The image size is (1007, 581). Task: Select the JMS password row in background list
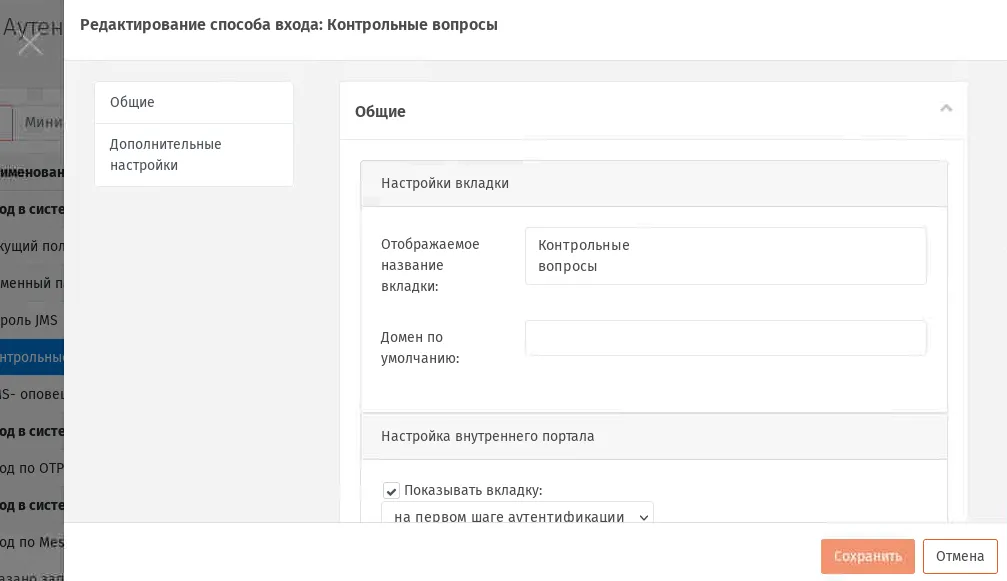[32, 320]
